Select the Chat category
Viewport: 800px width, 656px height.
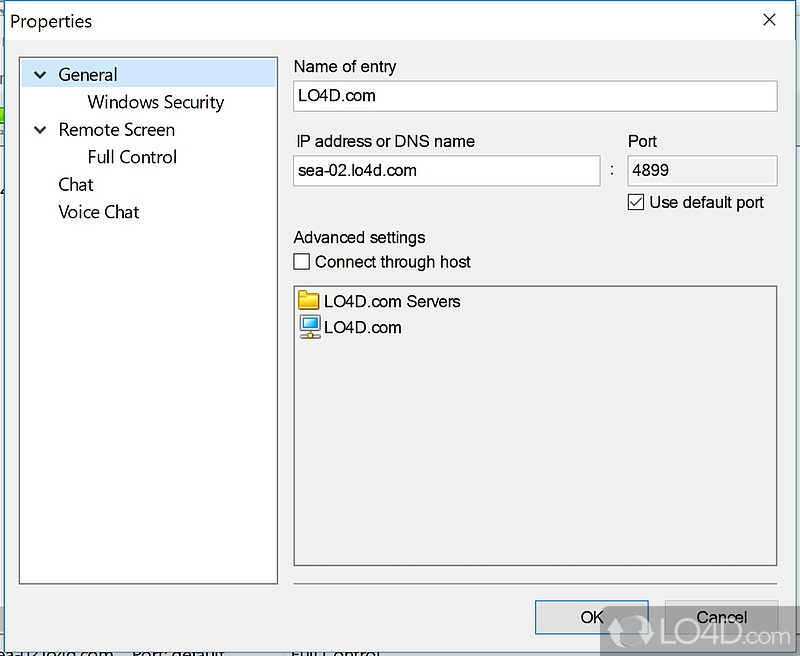point(76,184)
